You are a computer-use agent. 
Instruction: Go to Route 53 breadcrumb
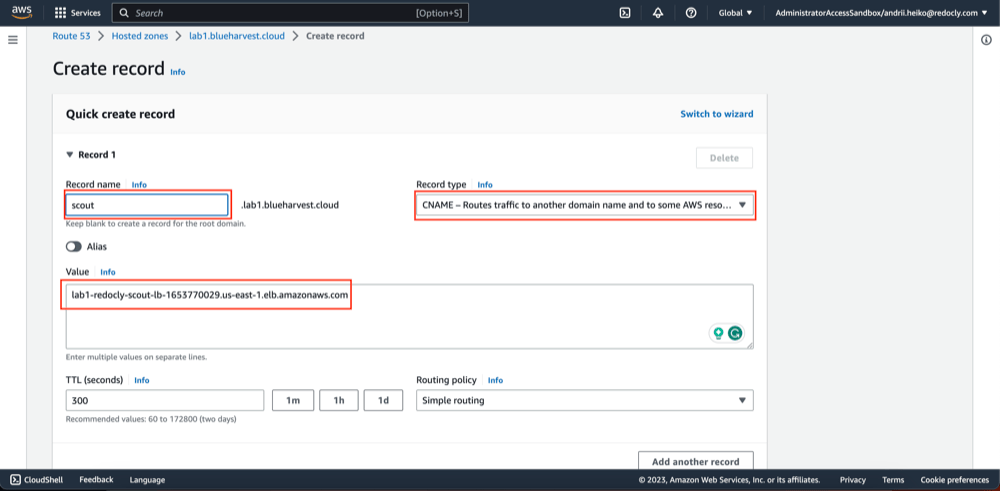pyautogui.click(x=71, y=36)
